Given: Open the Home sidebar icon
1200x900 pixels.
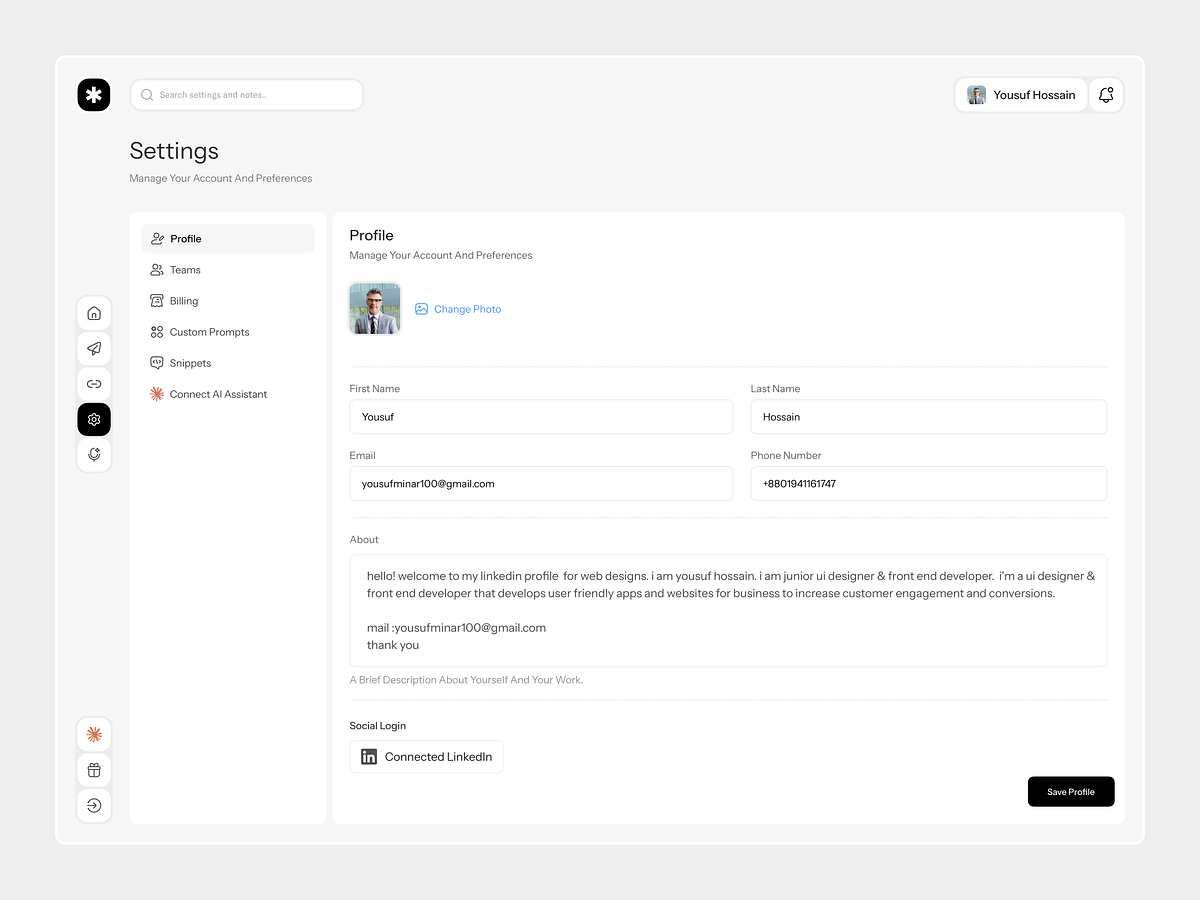Looking at the screenshot, I should pos(94,313).
